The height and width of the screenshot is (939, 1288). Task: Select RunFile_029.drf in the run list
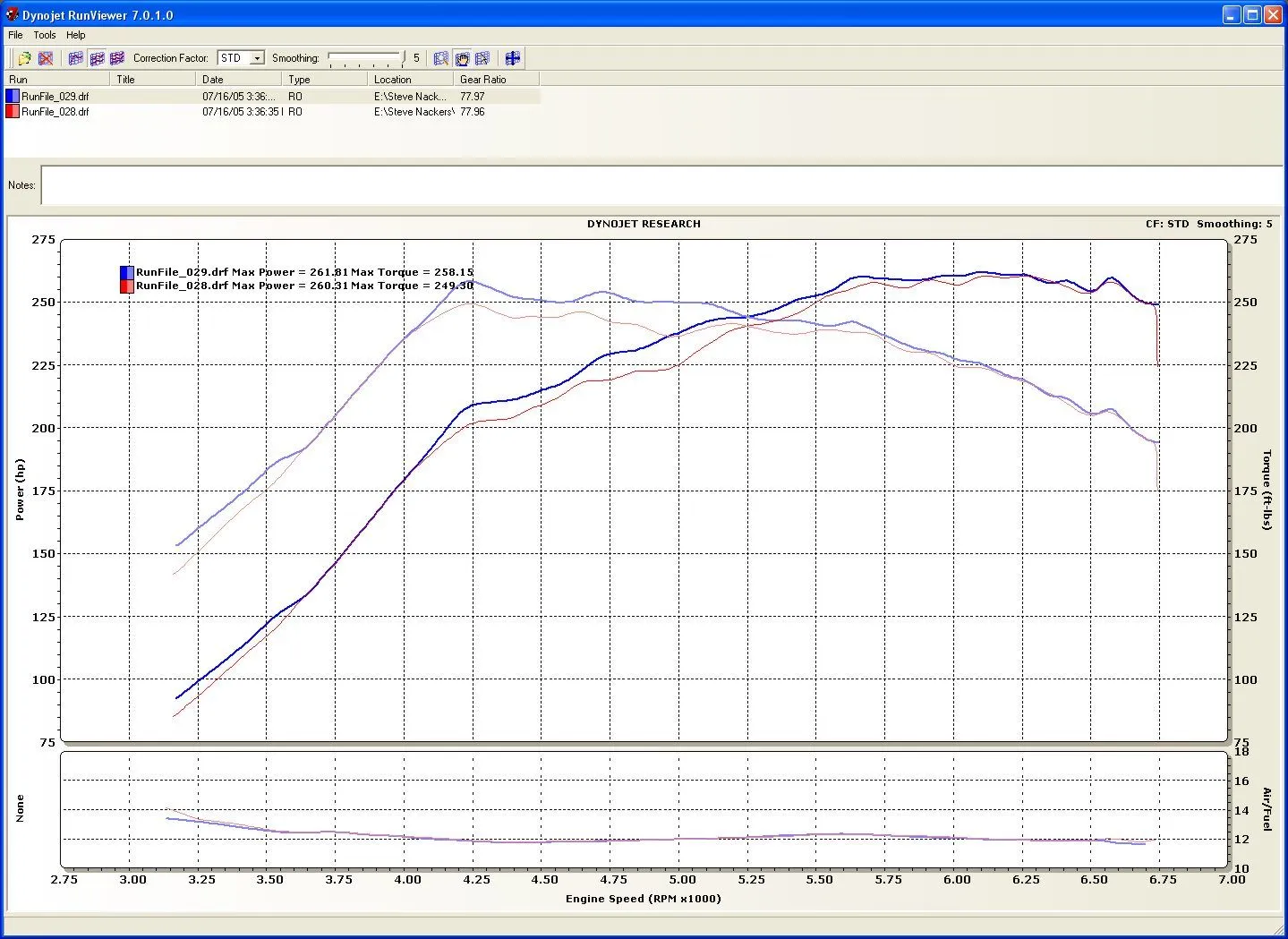pyautogui.click(x=55, y=97)
